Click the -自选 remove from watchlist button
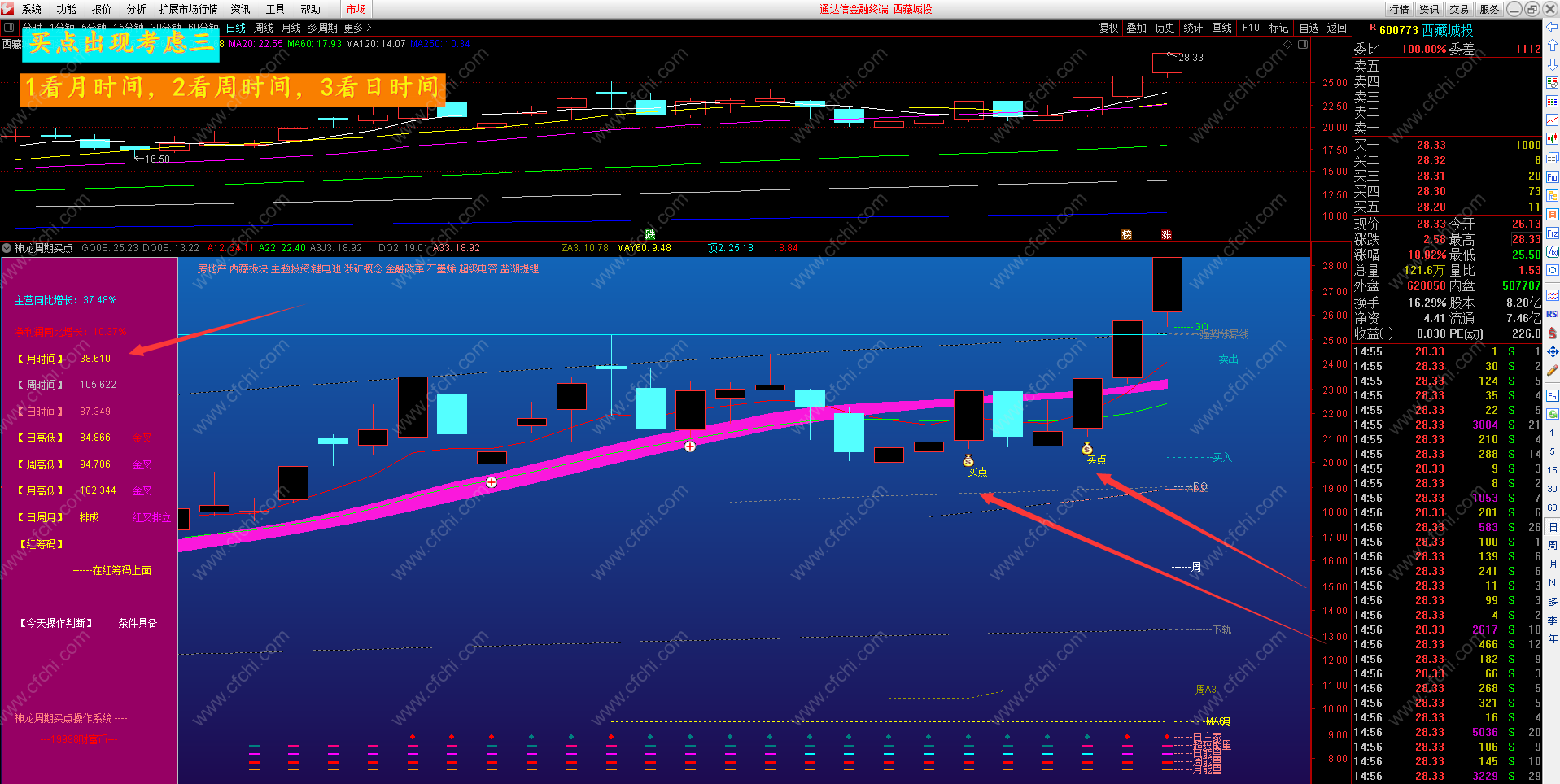 (x=1308, y=28)
